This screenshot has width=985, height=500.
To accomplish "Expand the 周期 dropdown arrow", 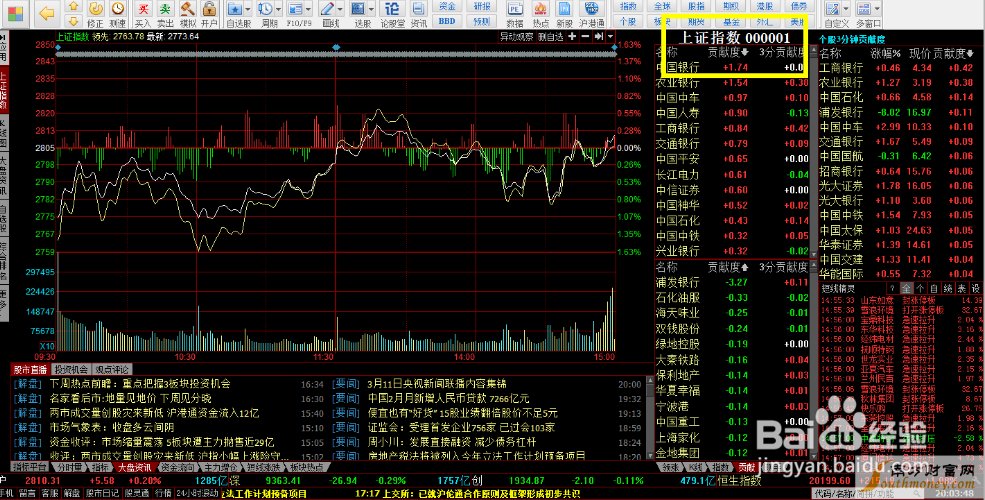I will point(278,9).
